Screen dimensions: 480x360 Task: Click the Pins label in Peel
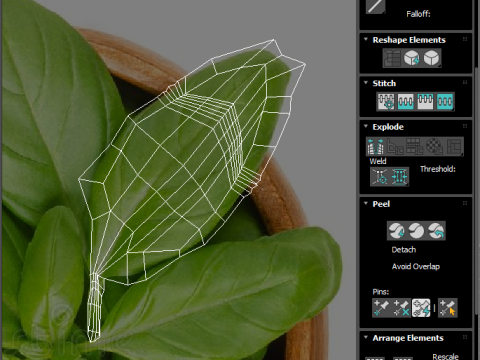(381, 292)
